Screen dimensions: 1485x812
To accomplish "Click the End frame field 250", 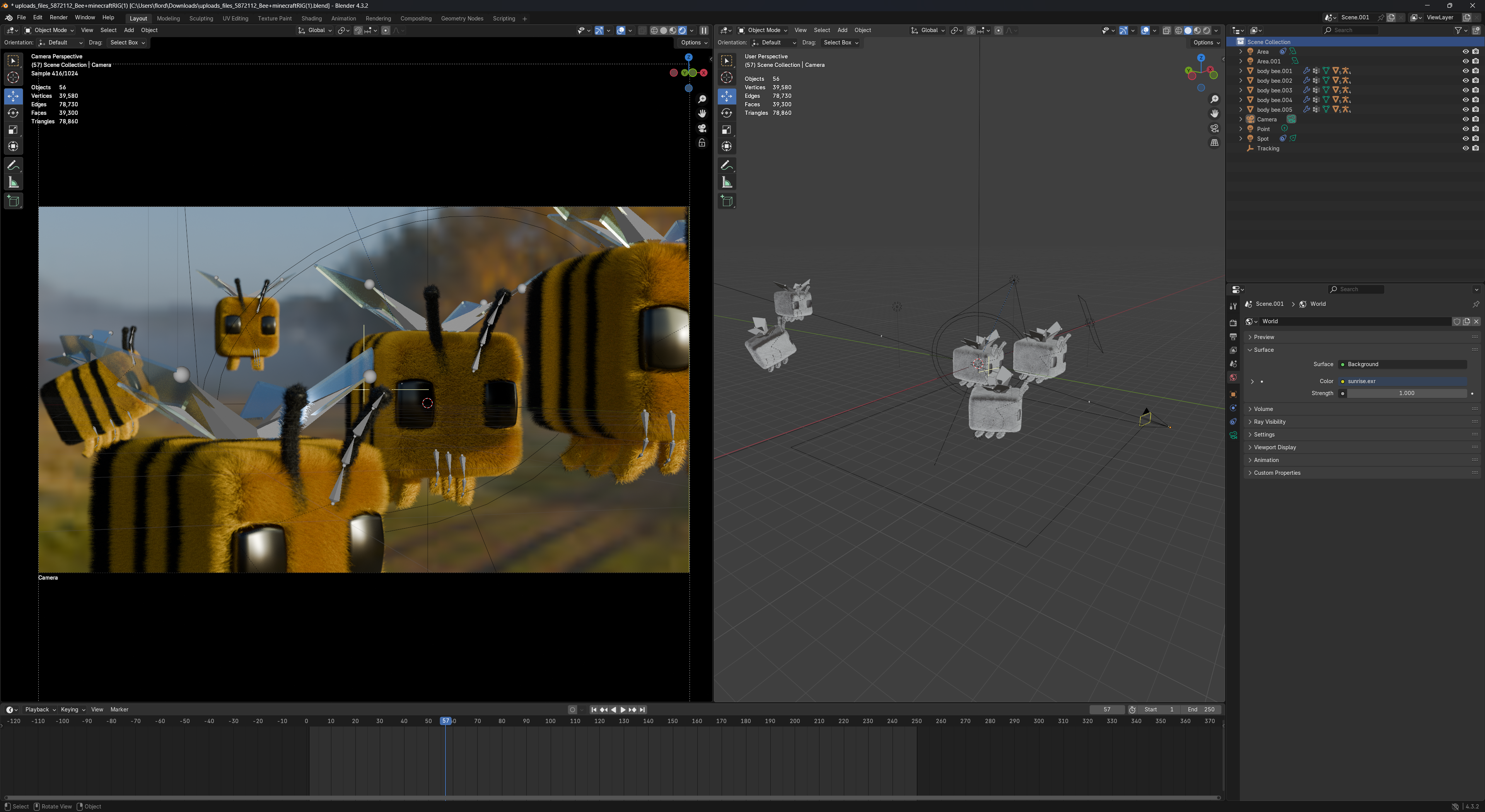I will 1201,710.
